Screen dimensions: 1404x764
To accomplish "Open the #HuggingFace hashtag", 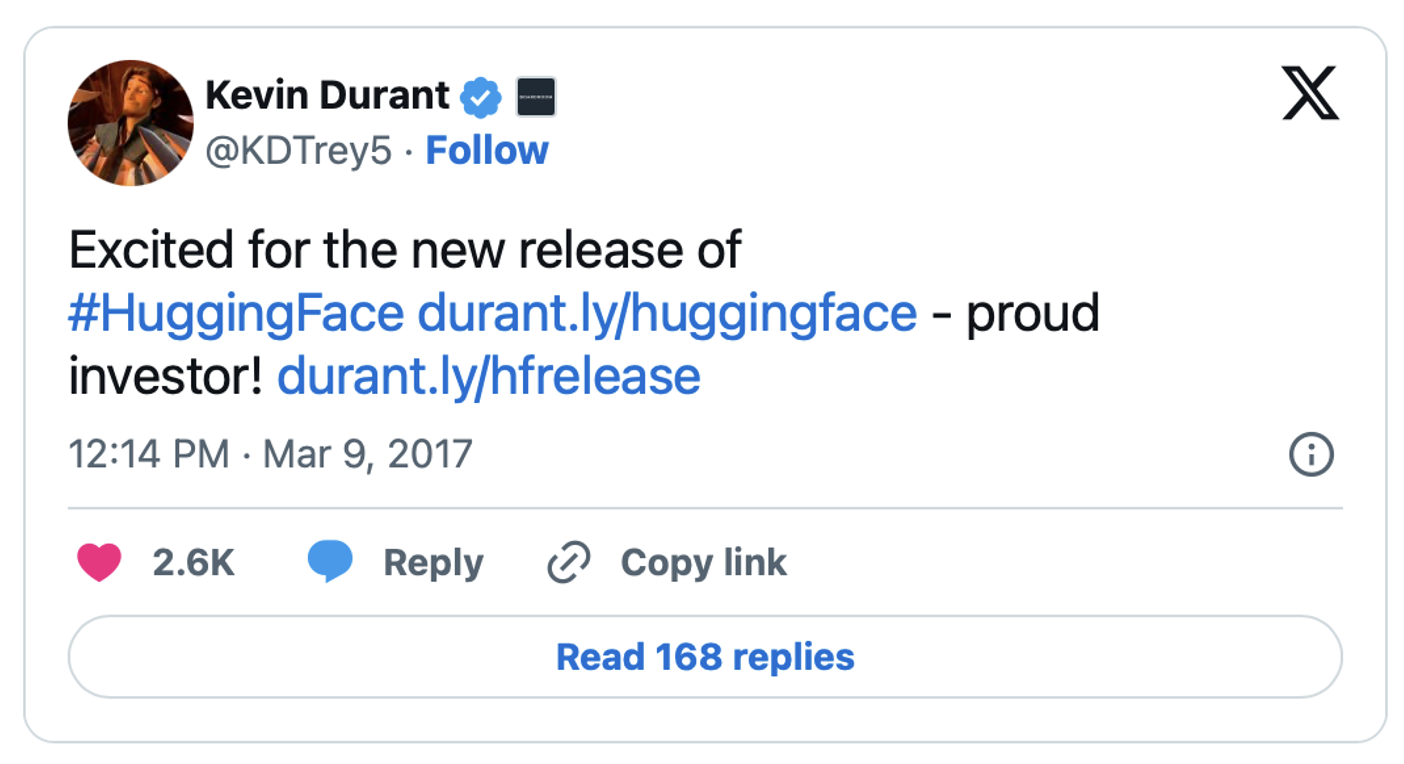I will [237, 314].
